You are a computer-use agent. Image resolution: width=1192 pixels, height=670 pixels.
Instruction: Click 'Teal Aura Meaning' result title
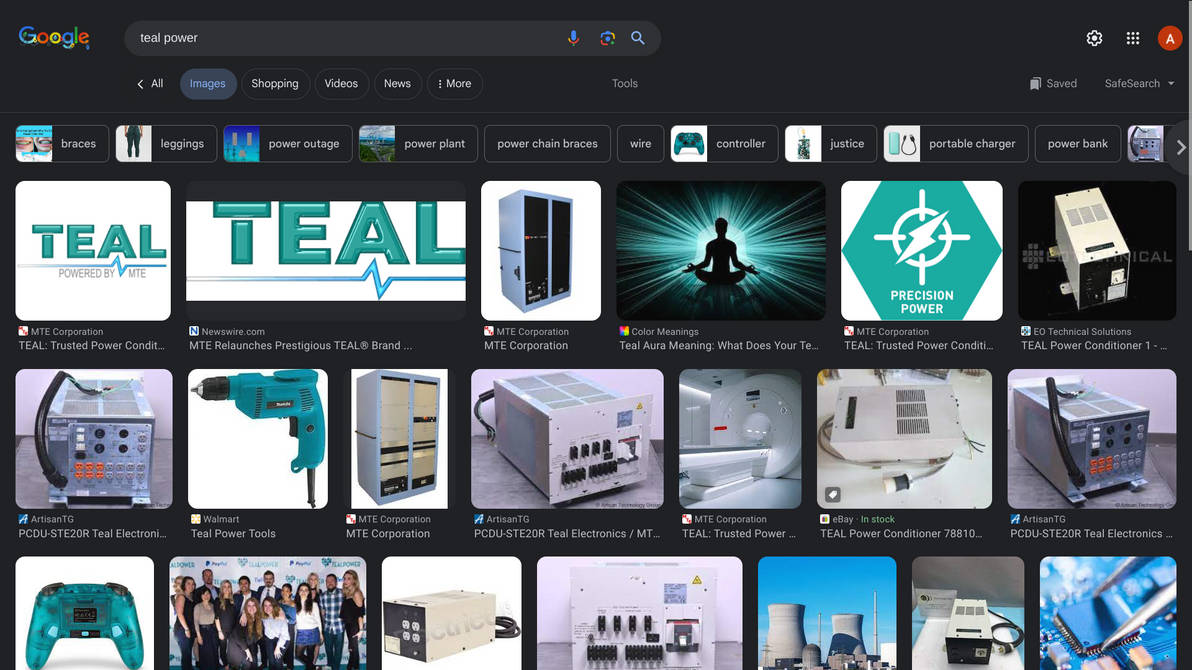[x=719, y=346]
